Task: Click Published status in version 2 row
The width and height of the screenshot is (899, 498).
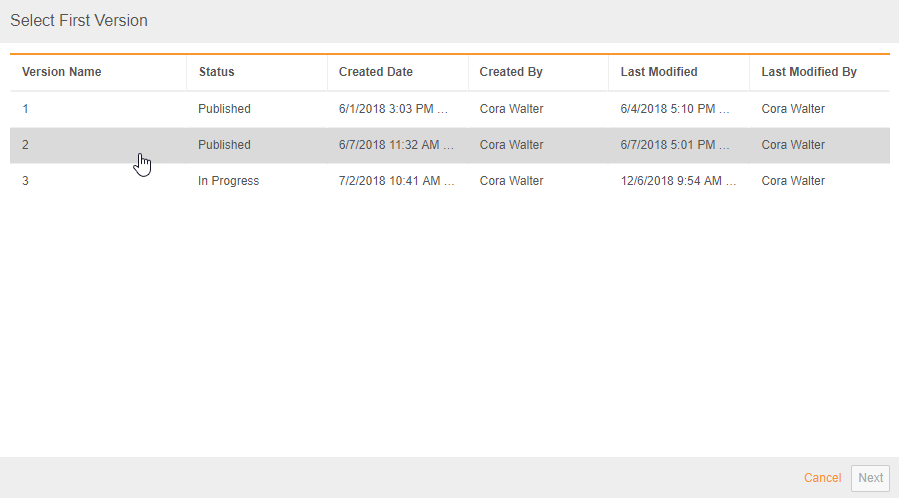Action: click(x=224, y=145)
